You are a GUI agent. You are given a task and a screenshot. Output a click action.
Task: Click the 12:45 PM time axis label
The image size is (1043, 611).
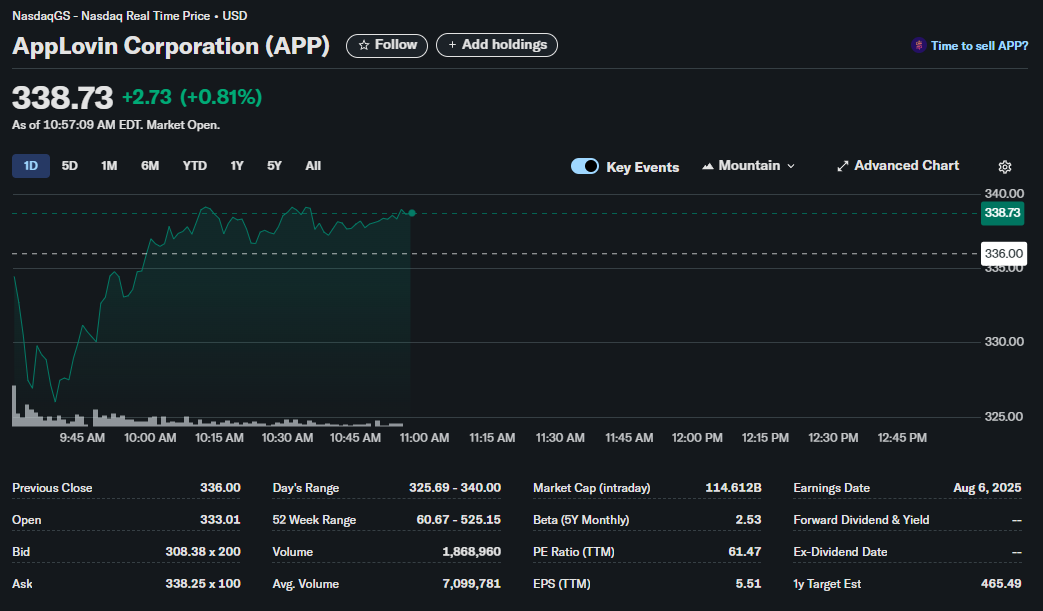[x=902, y=437]
